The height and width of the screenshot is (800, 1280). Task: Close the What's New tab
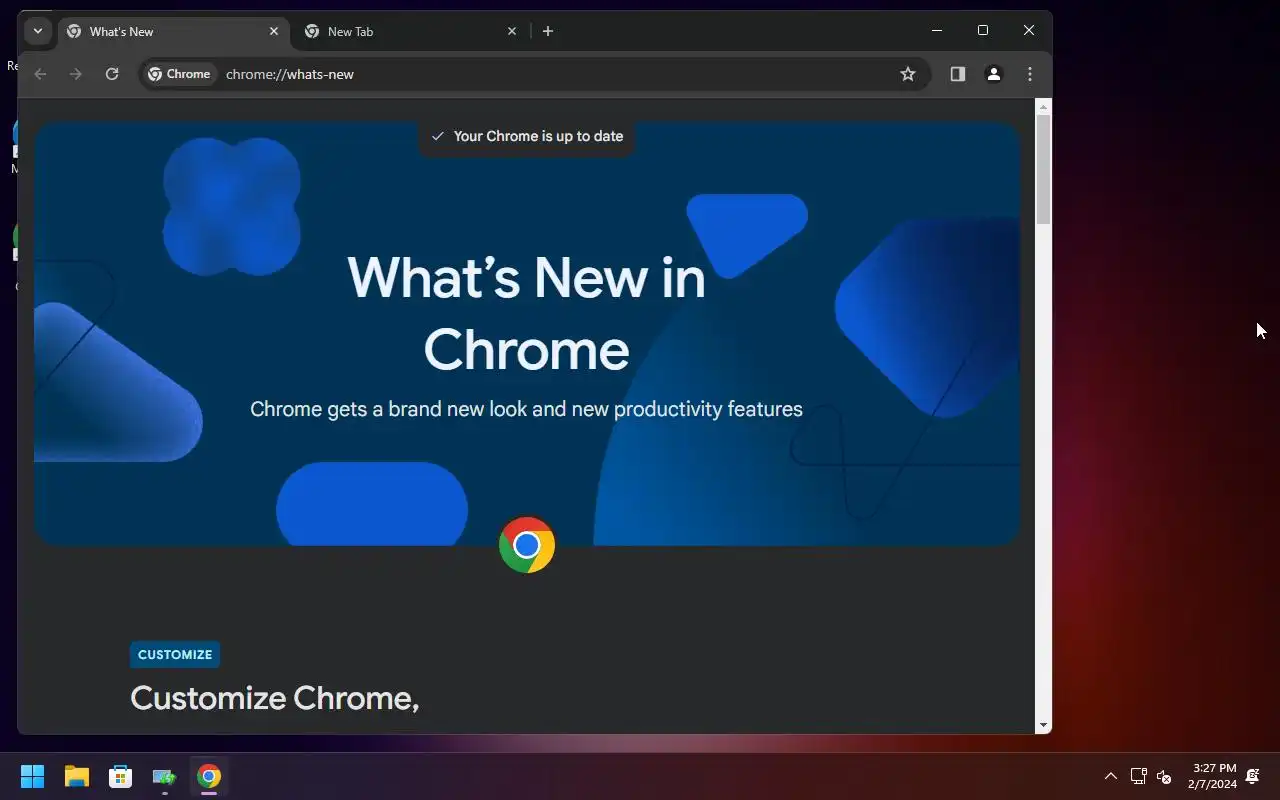(x=274, y=31)
